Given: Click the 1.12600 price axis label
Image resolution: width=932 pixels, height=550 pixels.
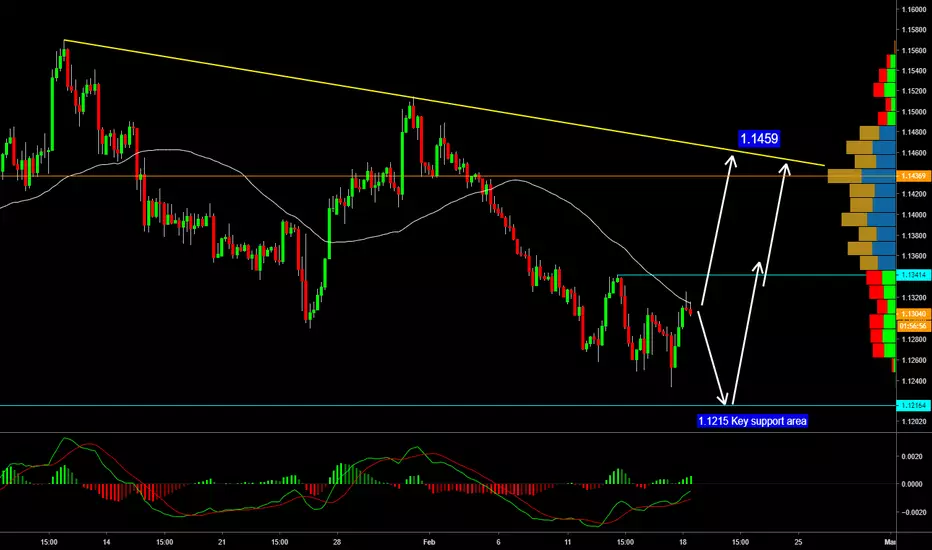Looking at the screenshot, I should [x=914, y=360].
